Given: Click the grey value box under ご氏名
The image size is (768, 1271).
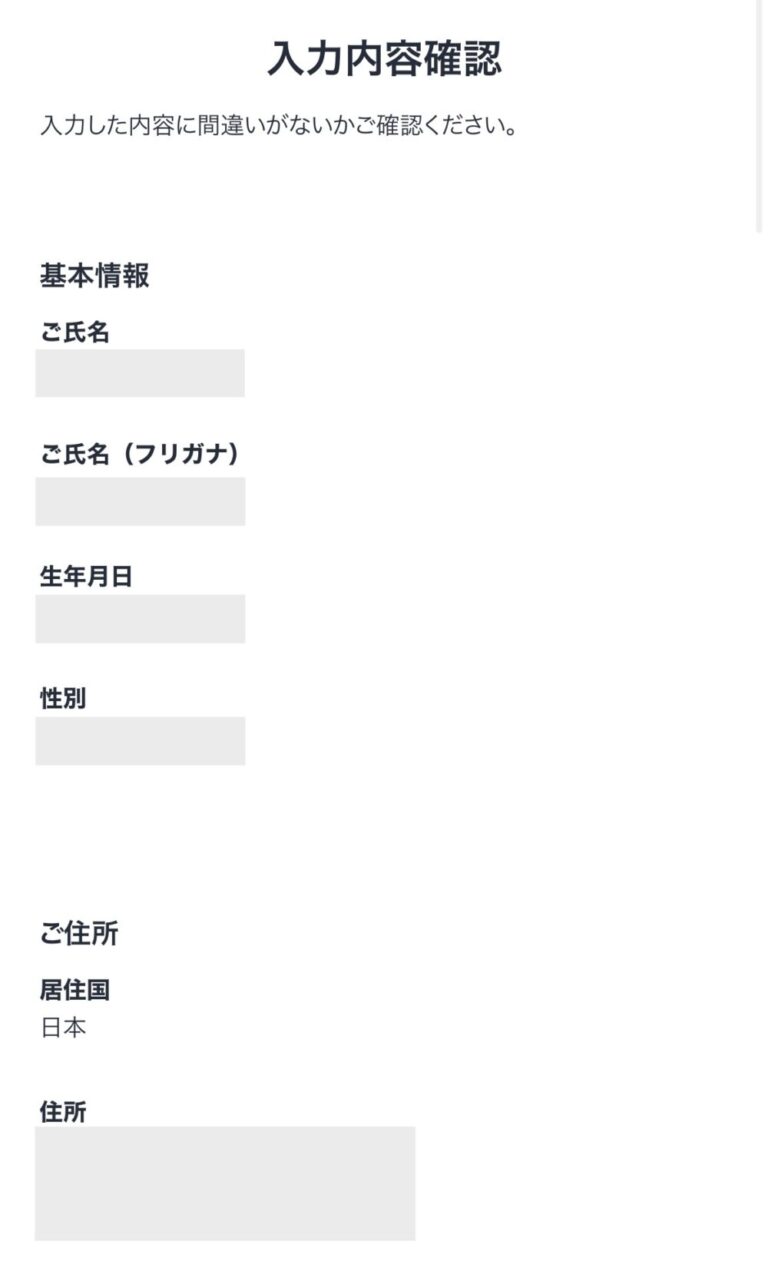Looking at the screenshot, I should [140, 373].
